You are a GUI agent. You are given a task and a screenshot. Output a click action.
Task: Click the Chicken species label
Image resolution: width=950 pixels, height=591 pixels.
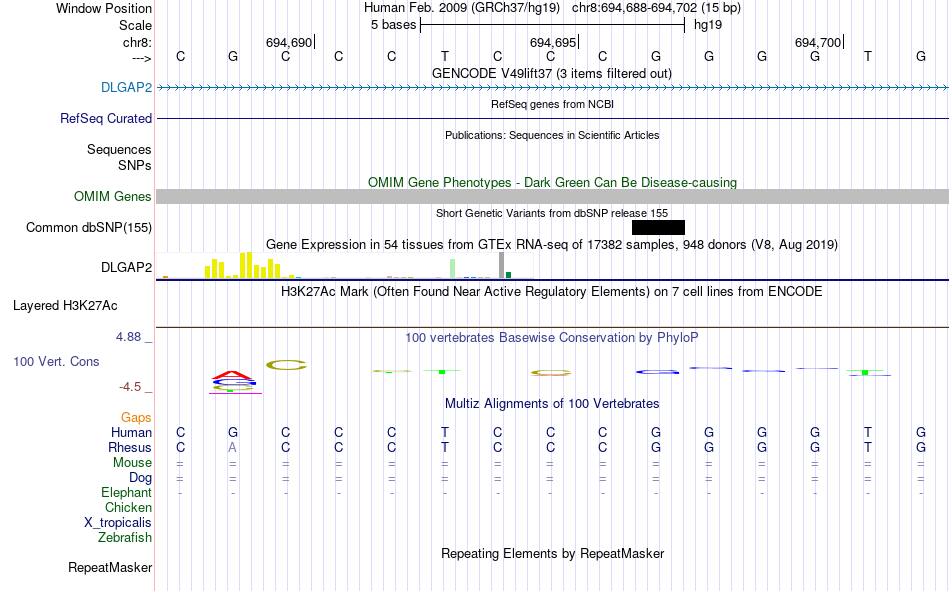click(128, 507)
